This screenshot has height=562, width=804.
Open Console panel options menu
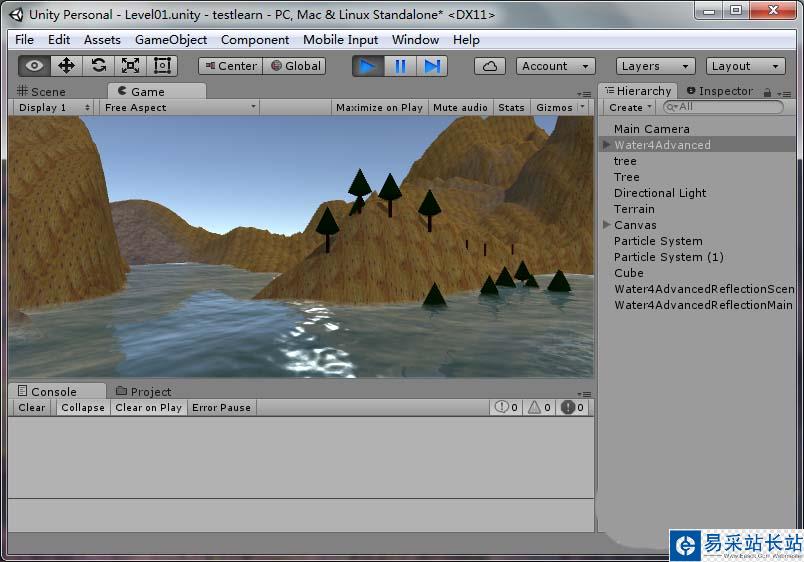(x=584, y=394)
